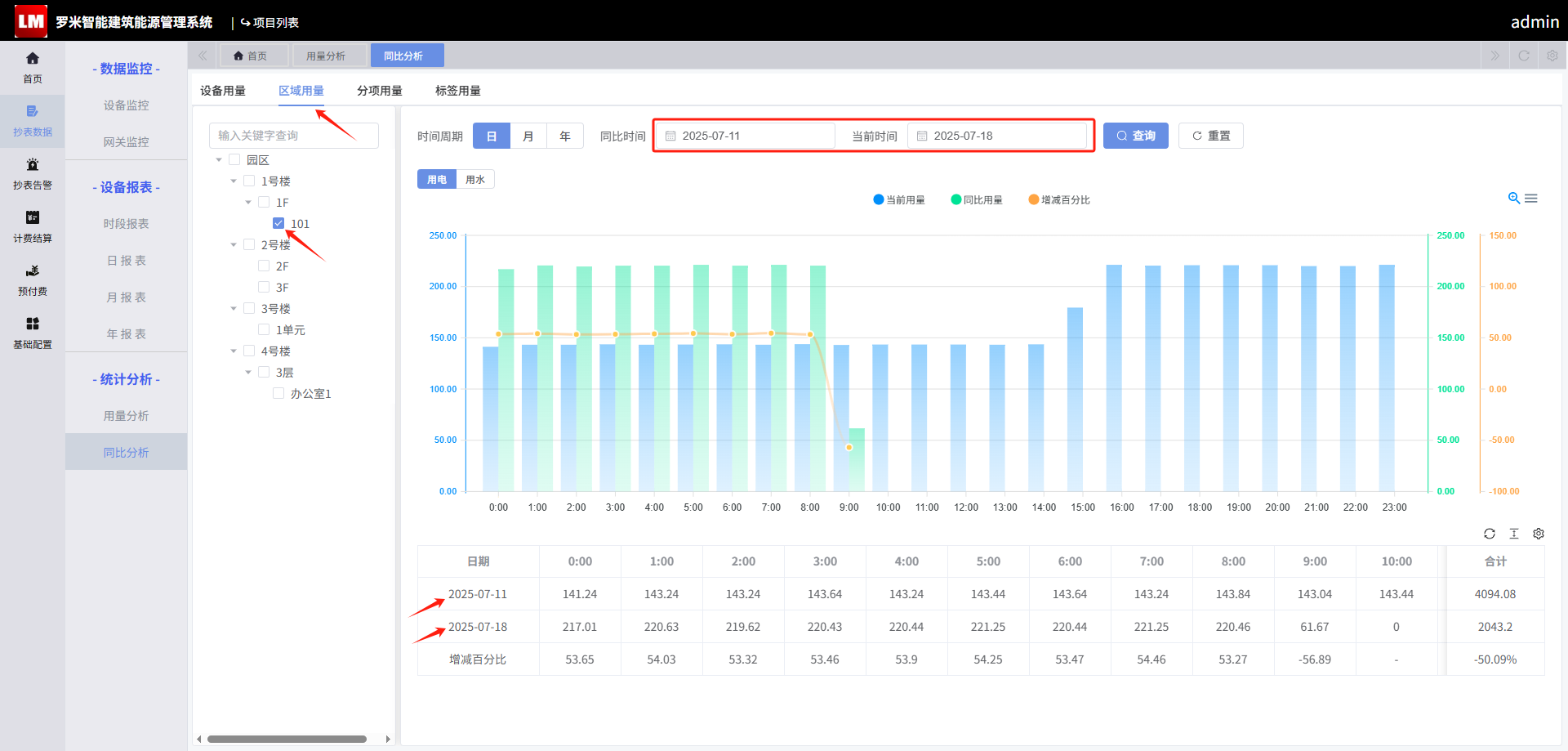Collapse the 园区 root tree node
This screenshot has height=751, width=1568.
[219, 159]
